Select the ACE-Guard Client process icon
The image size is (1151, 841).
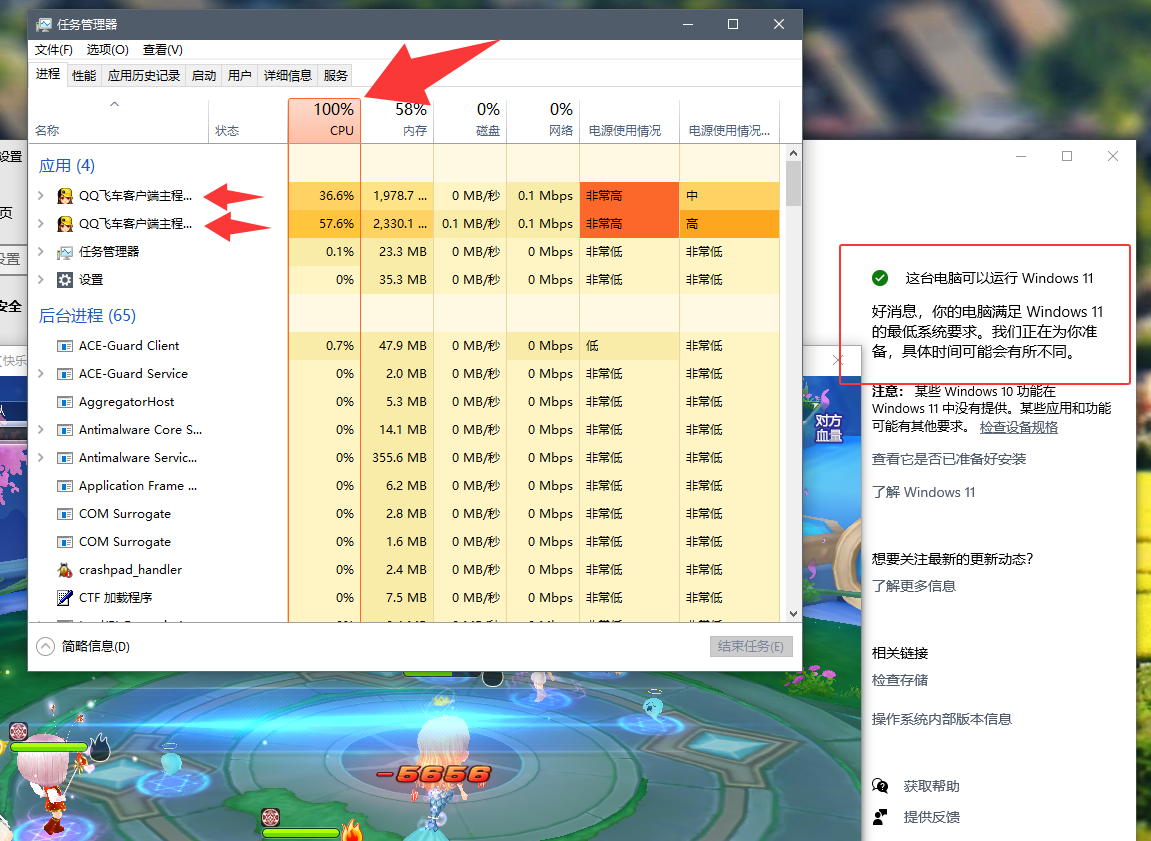pos(65,346)
